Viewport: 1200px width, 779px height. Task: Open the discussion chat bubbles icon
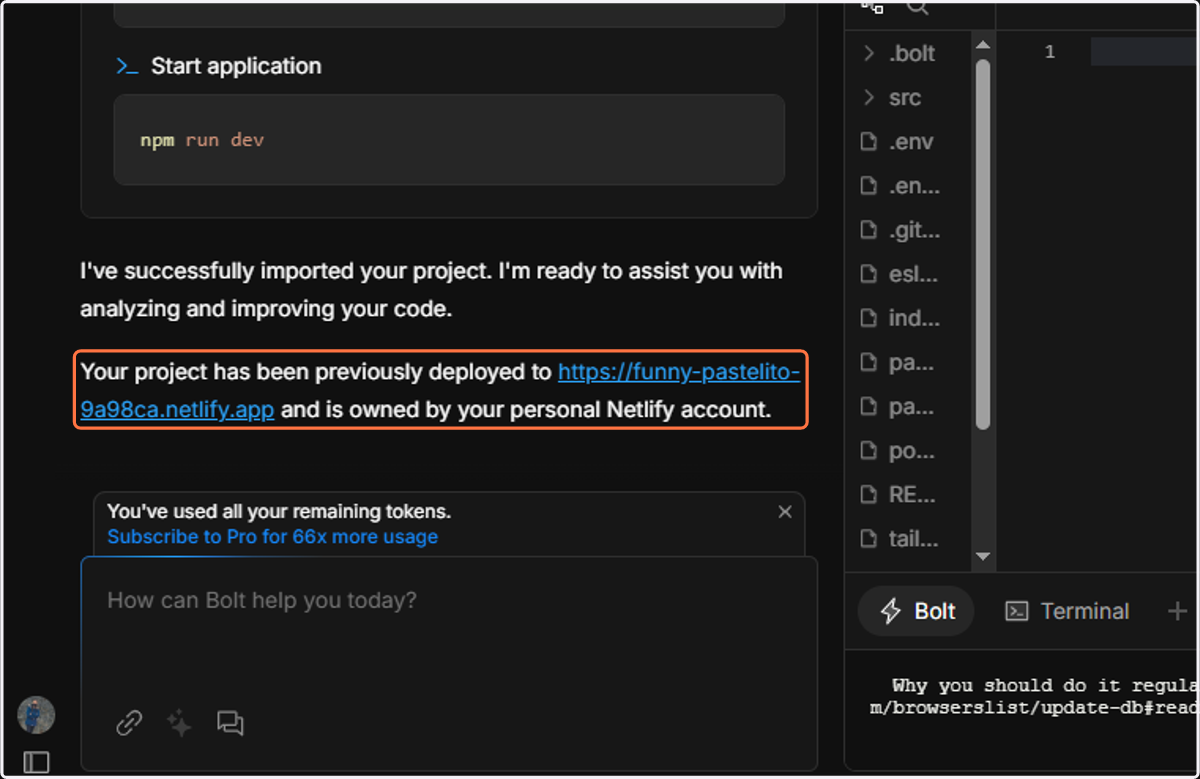pos(230,723)
